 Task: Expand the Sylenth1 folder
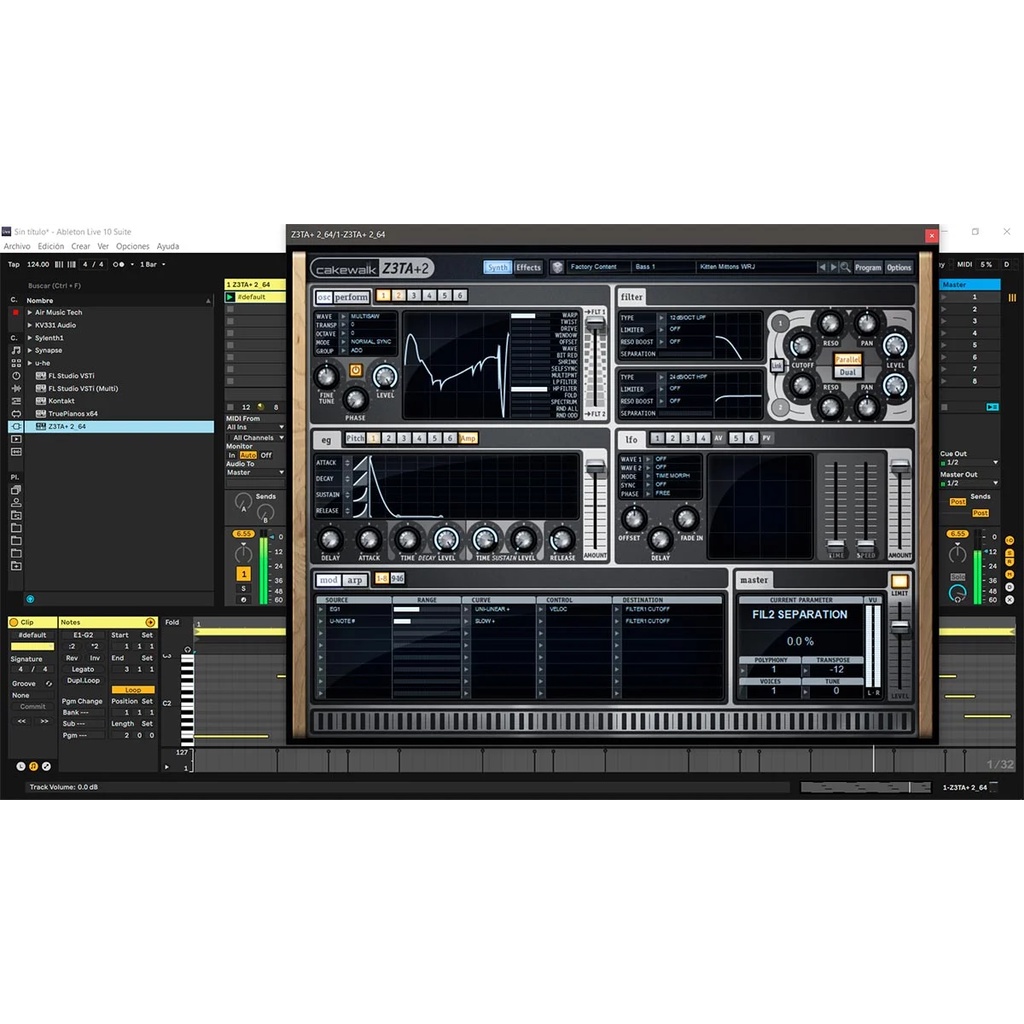29,338
